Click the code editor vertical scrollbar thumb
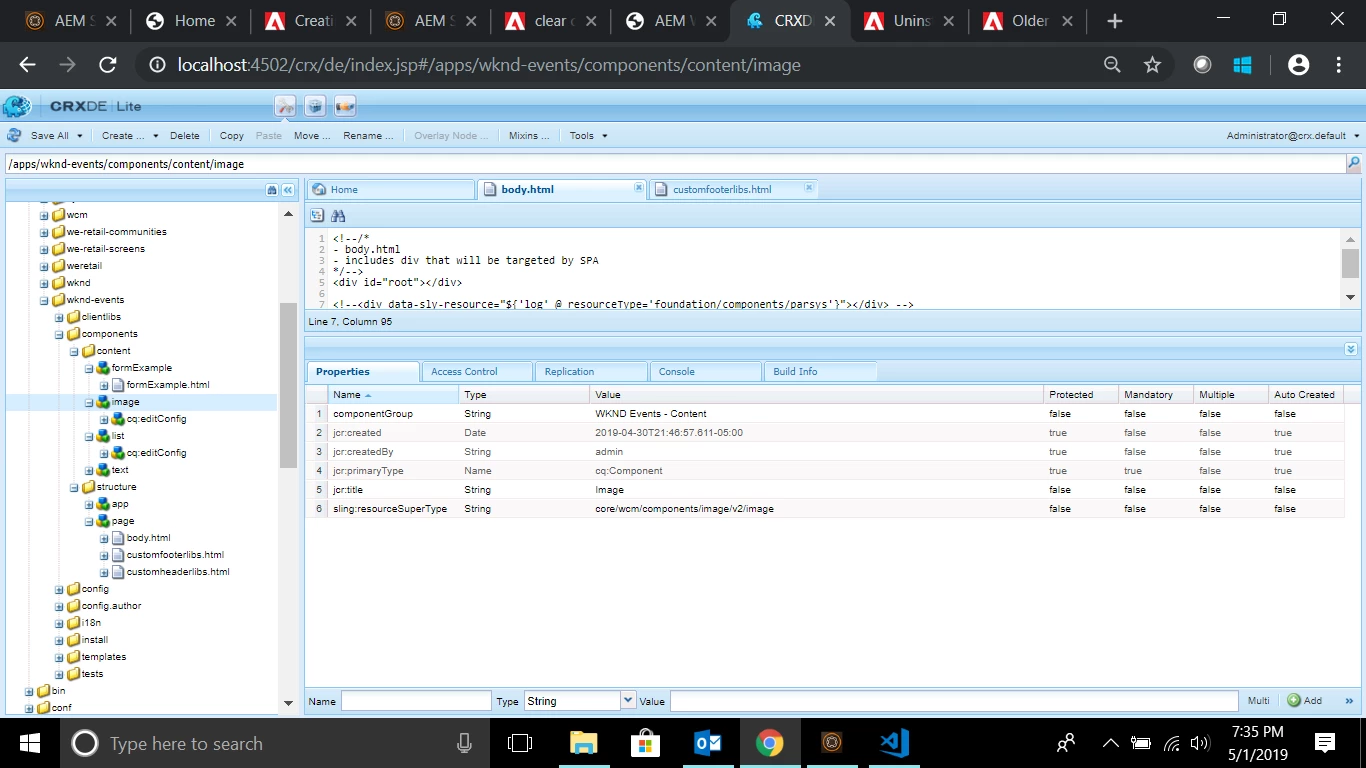This screenshot has width=1366, height=768. click(1351, 263)
